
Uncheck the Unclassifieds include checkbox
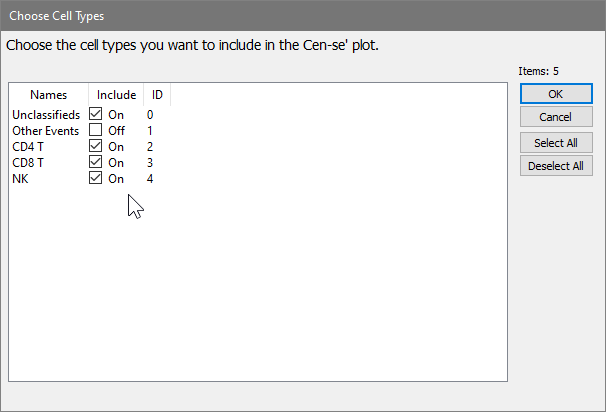pyautogui.click(x=96, y=114)
